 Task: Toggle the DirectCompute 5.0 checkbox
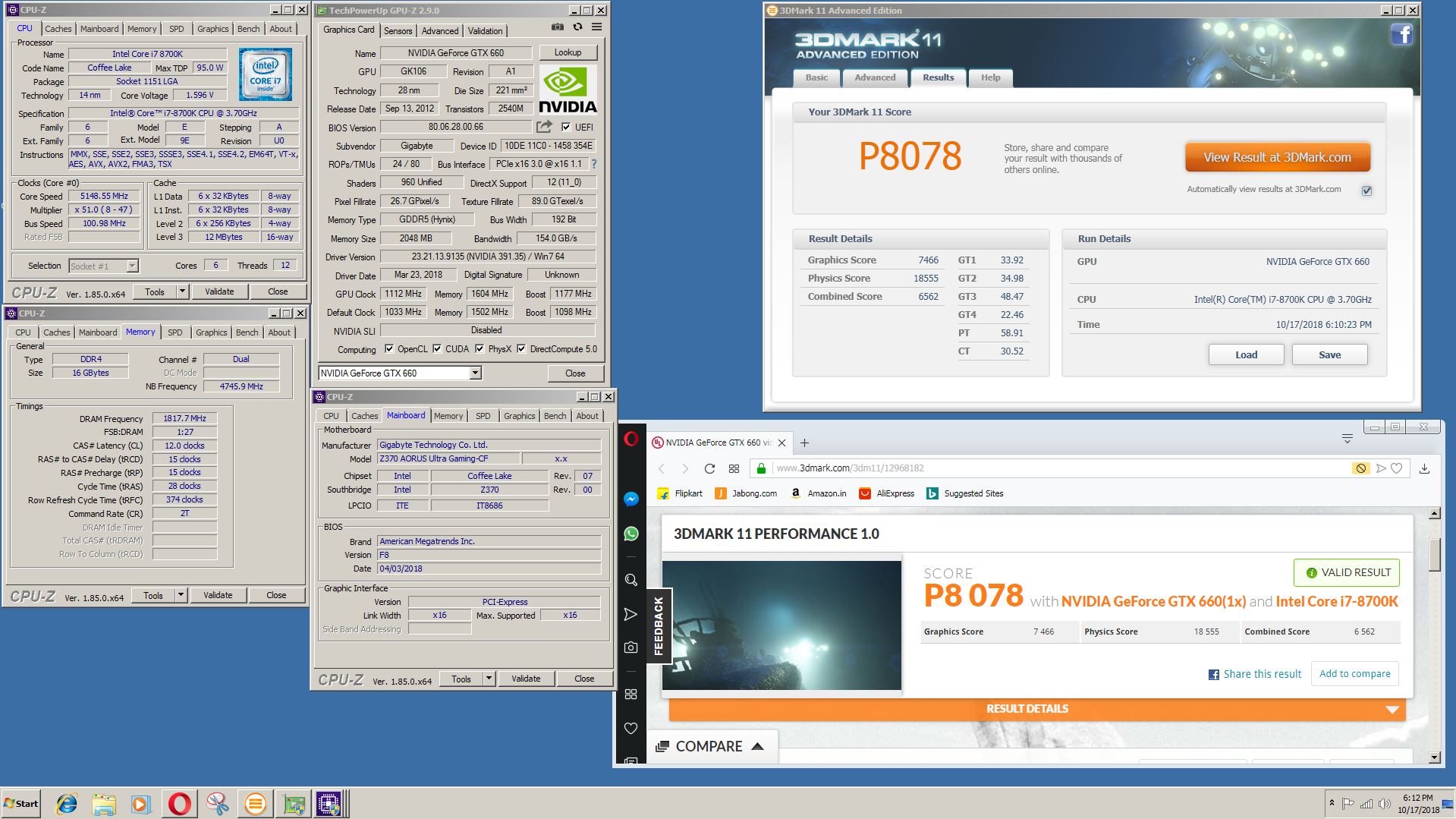[x=521, y=349]
